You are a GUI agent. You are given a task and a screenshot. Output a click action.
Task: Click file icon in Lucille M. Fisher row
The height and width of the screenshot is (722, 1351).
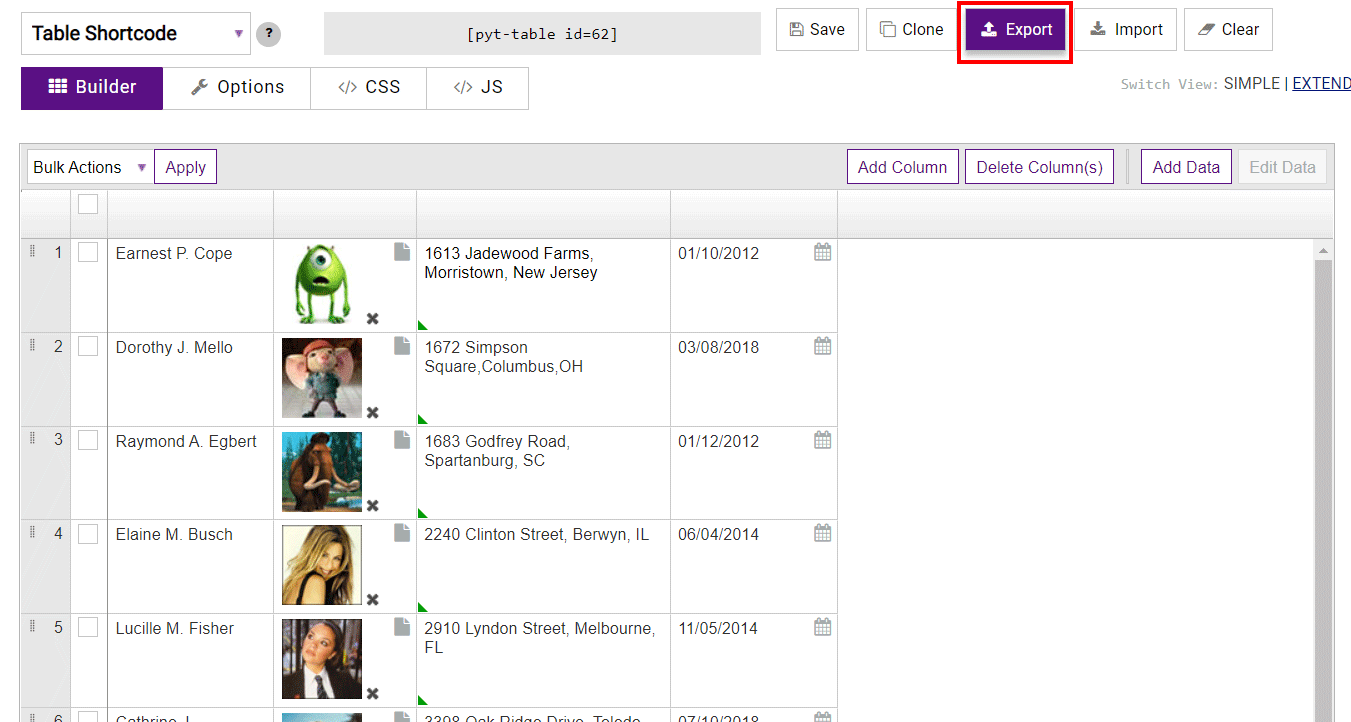coord(402,627)
